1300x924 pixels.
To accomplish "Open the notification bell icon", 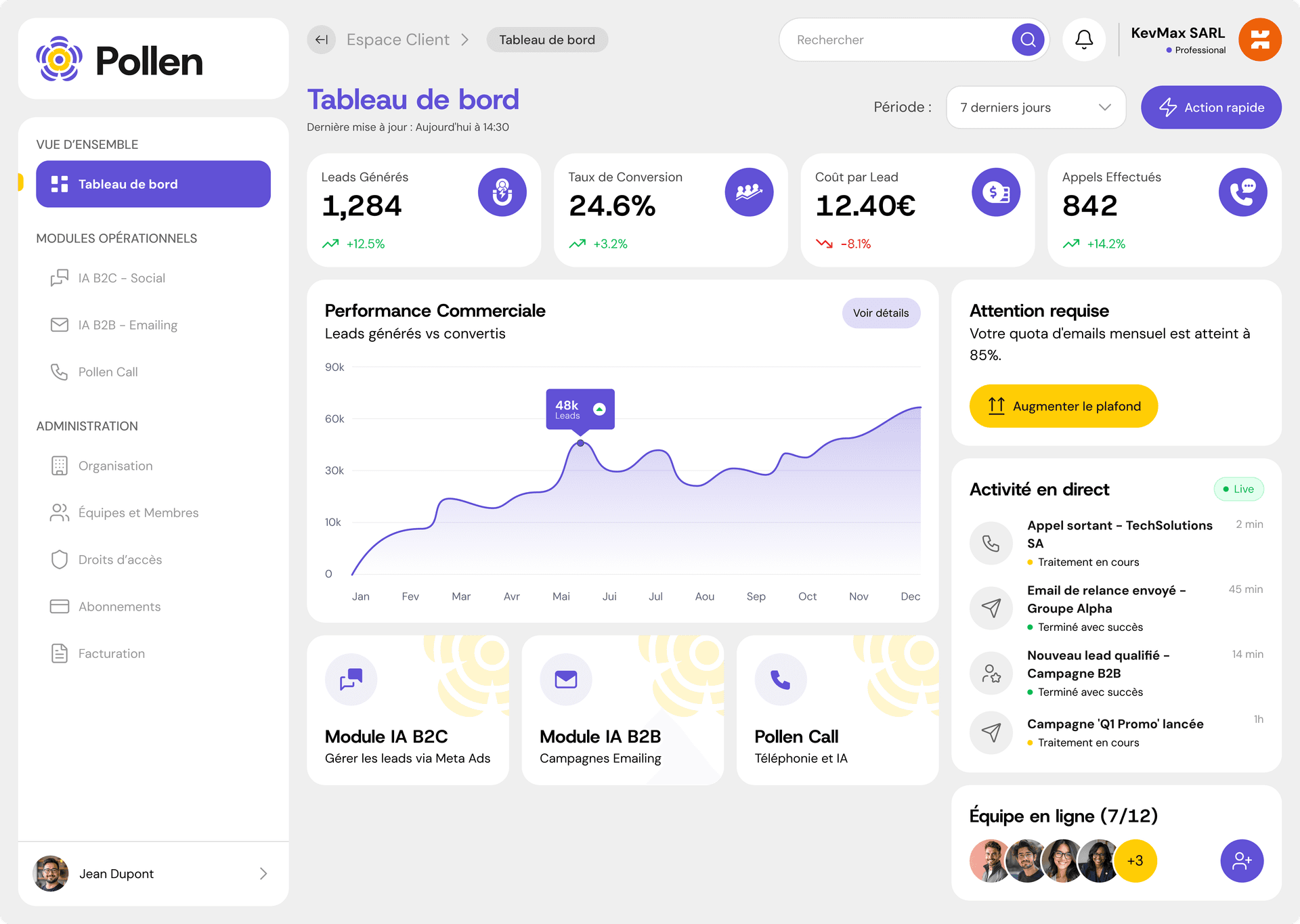I will point(1083,39).
